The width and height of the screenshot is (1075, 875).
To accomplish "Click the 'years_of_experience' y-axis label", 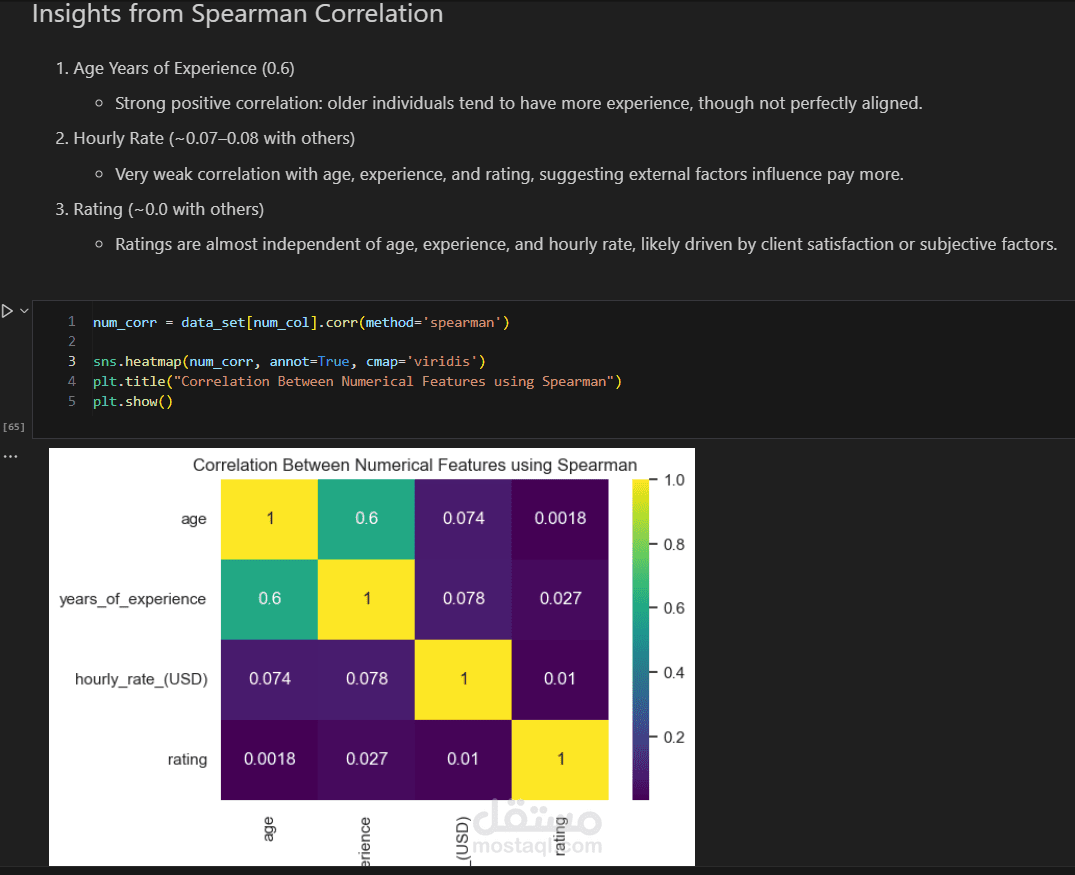I will (132, 599).
